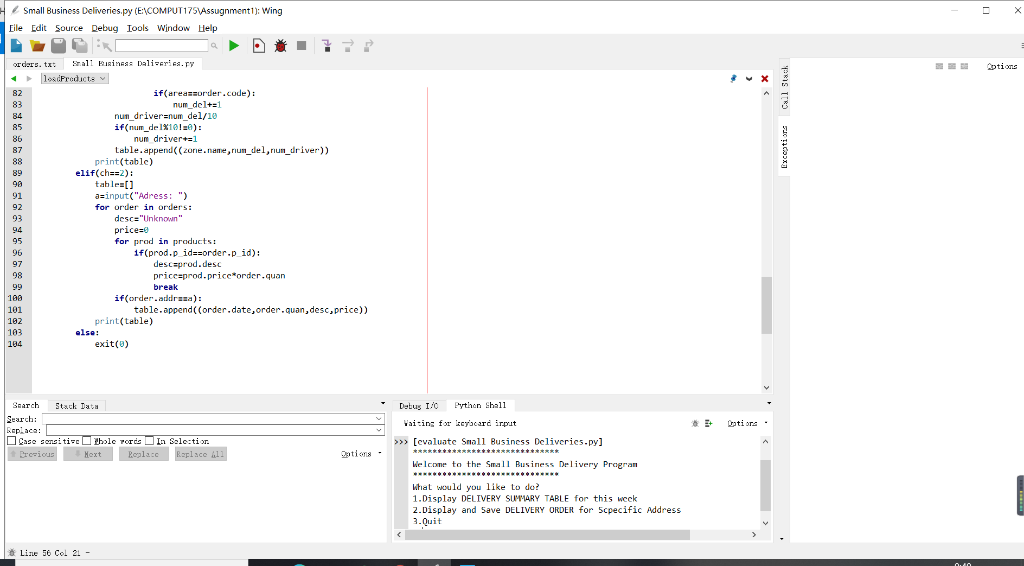Click the bug icon in the Python Shell header

(x=695, y=423)
